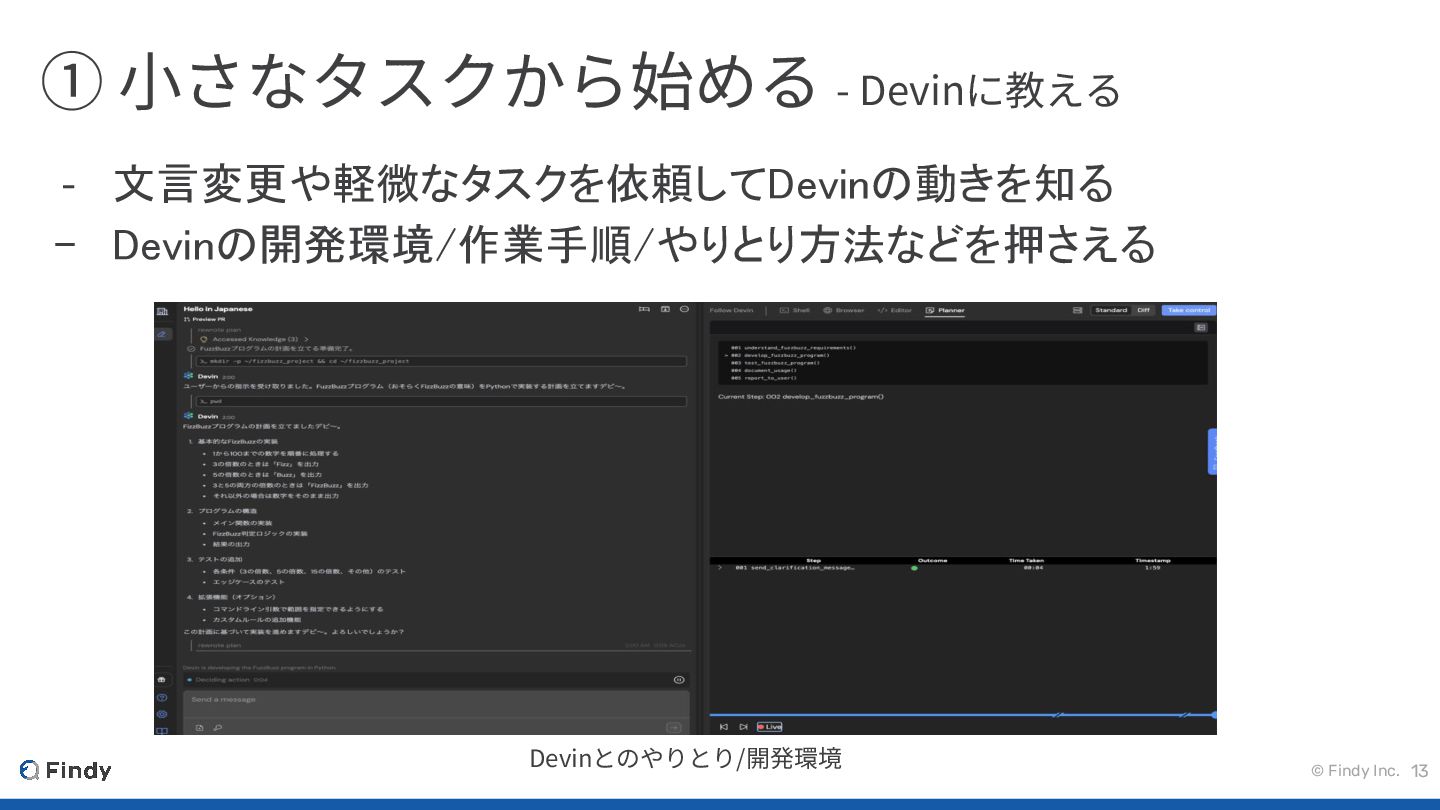Click the small panel icon above the plan list
1440x810 pixels.
1201,327
